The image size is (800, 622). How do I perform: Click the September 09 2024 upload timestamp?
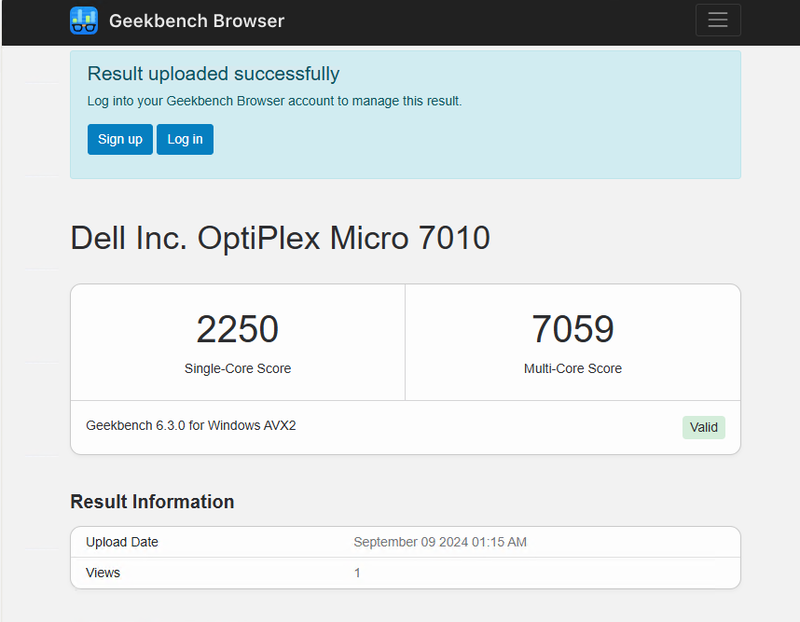[x=442, y=541]
